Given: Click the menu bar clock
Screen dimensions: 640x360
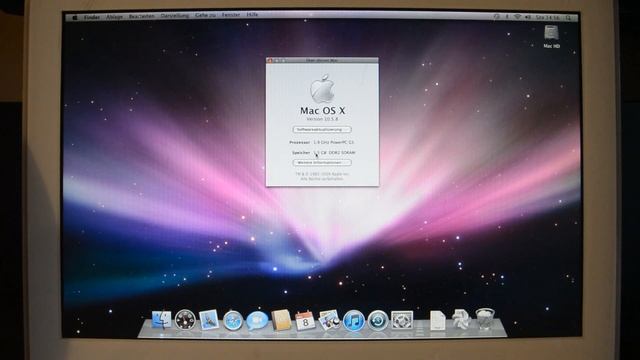Looking at the screenshot, I should click(548, 18).
